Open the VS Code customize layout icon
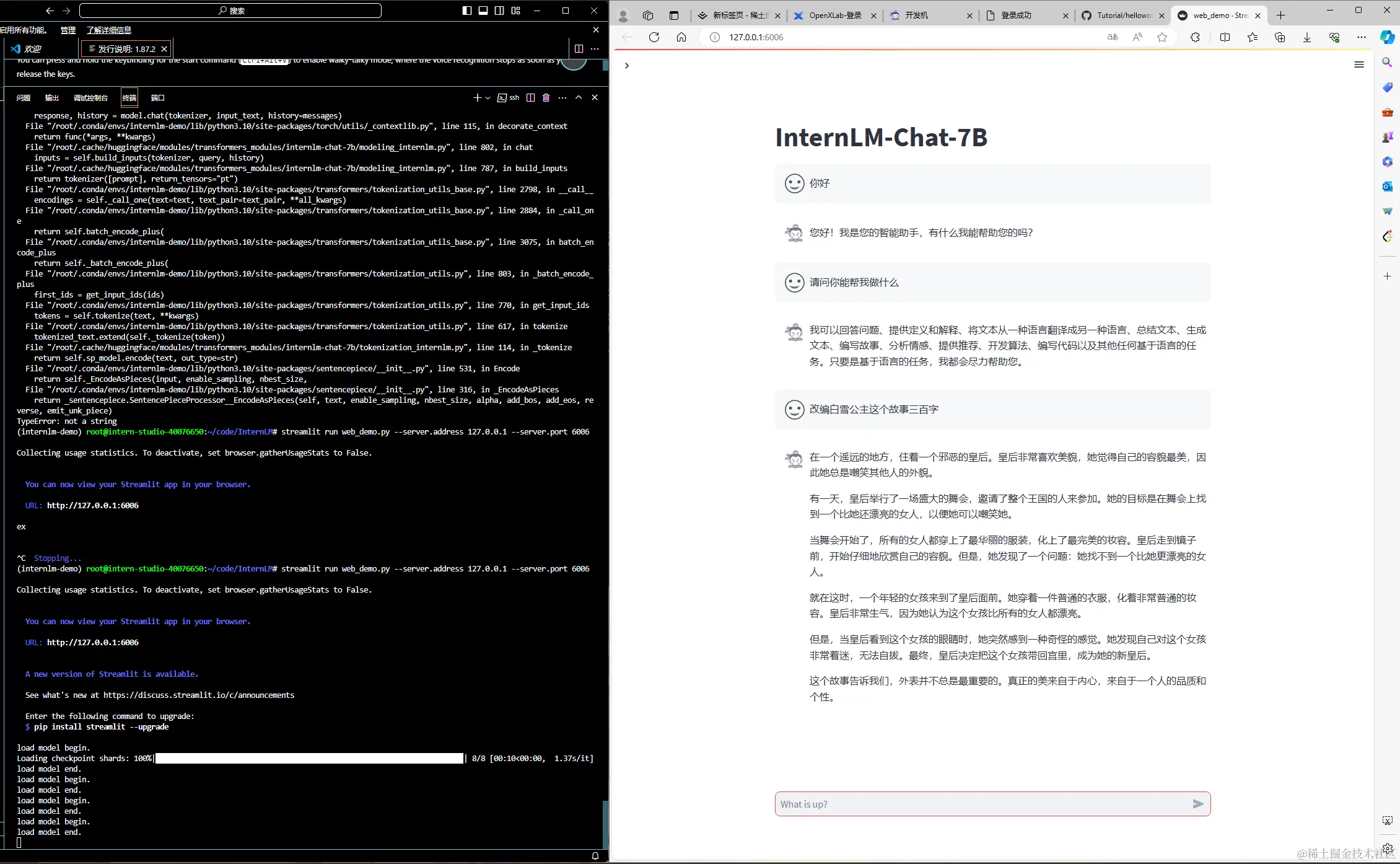Screen dimensions: 1400x864 [515, 11]
